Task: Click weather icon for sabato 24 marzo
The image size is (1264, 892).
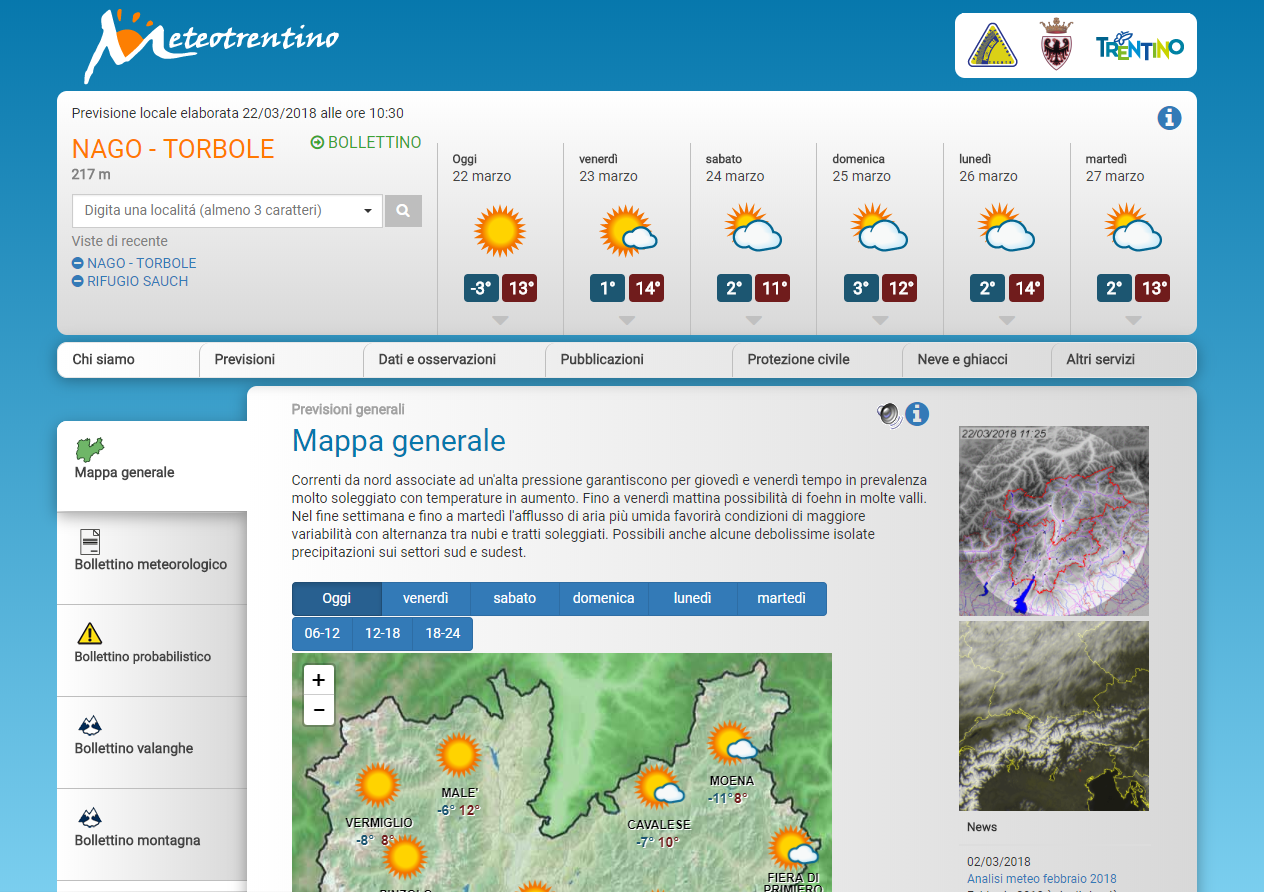Action: [753, 228]
